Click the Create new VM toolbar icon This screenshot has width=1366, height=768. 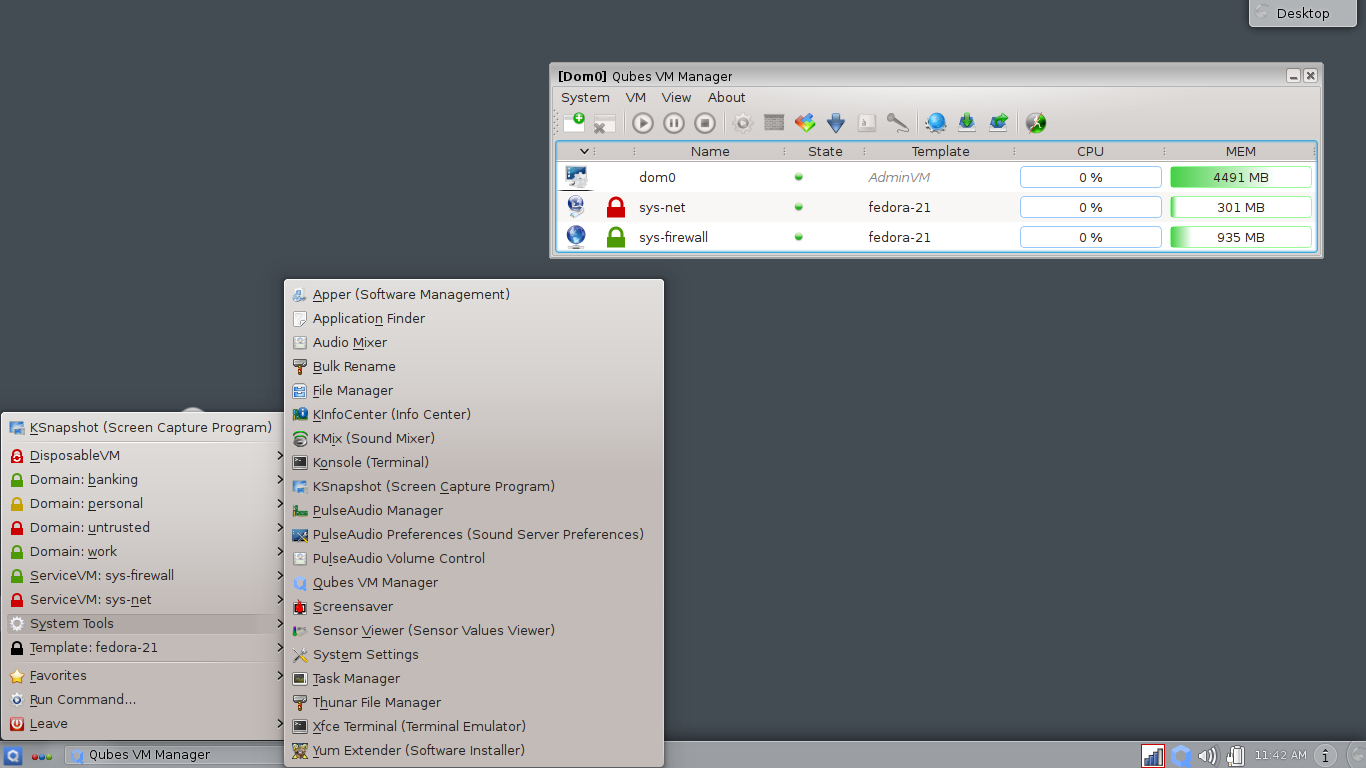coord(574,123)
